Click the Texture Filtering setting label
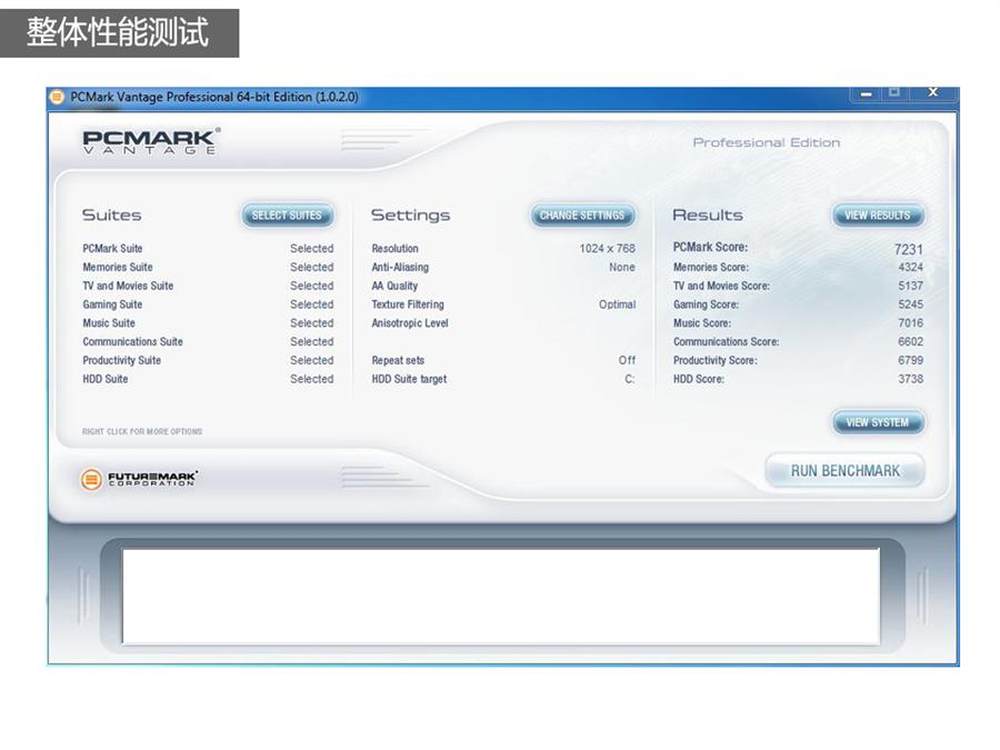Viewport: 1000px width, 750px height. (x=408, y=304)
